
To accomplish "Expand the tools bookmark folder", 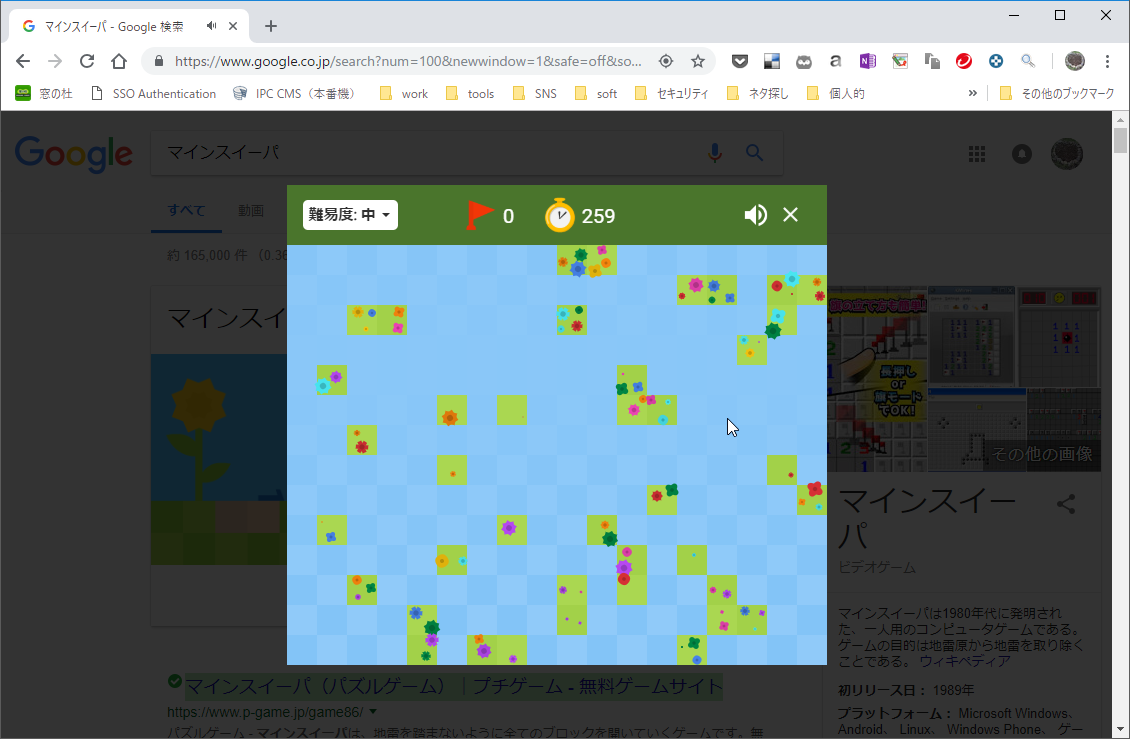I will point(470,93).
